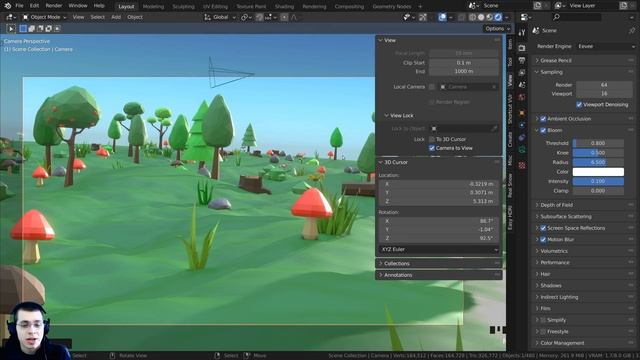
Task: Open the XYZ Euler rotation mode dropdown
Action: 439,249
